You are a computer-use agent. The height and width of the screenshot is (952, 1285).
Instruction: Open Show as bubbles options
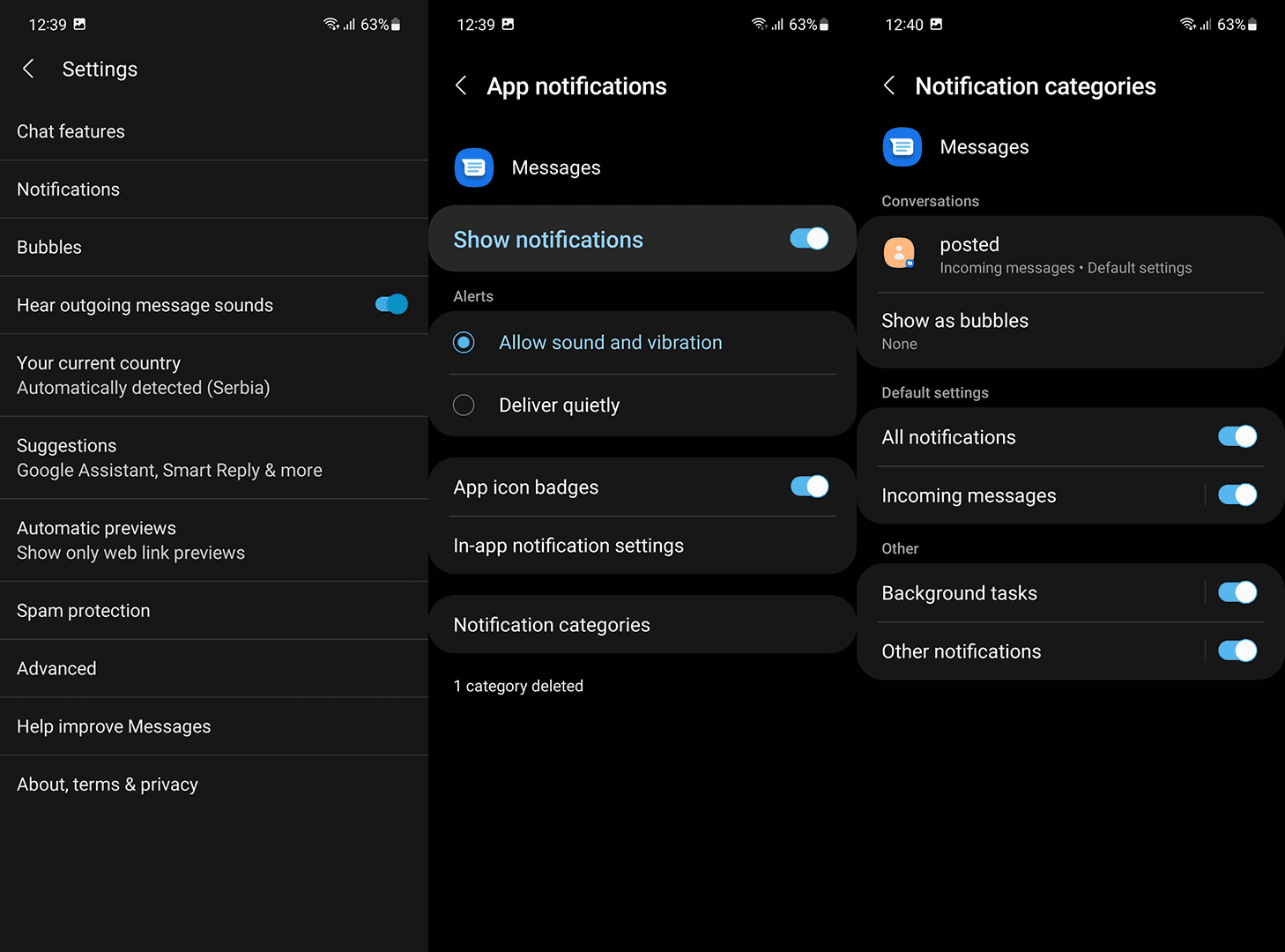click(954, 330)
